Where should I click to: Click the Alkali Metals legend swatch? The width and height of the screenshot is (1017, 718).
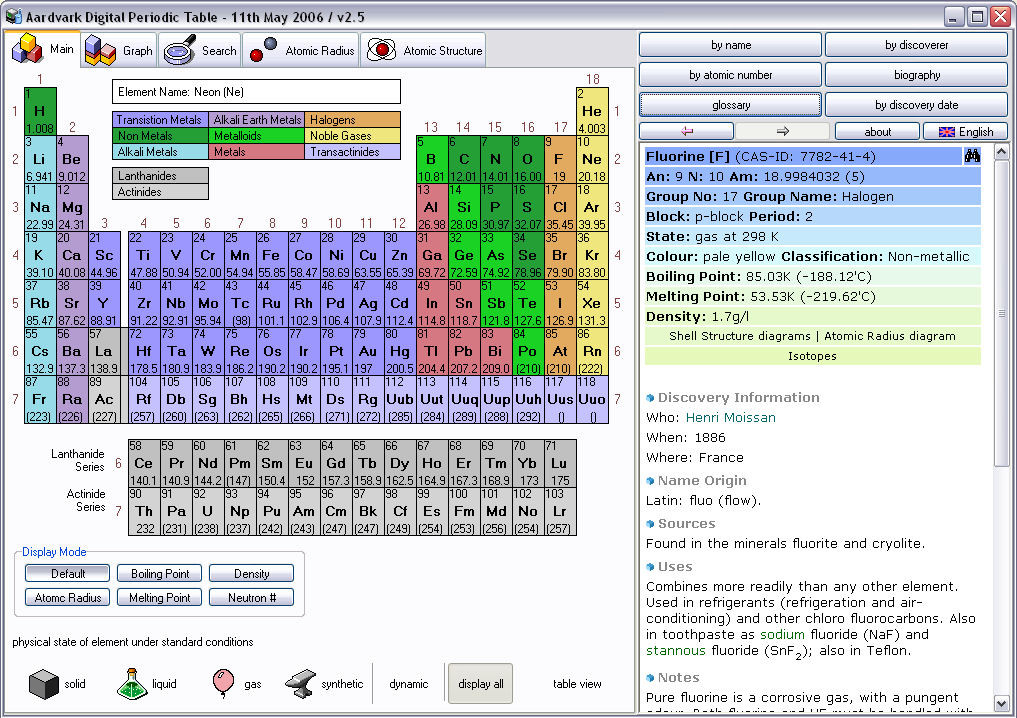(x=160, y=152)
